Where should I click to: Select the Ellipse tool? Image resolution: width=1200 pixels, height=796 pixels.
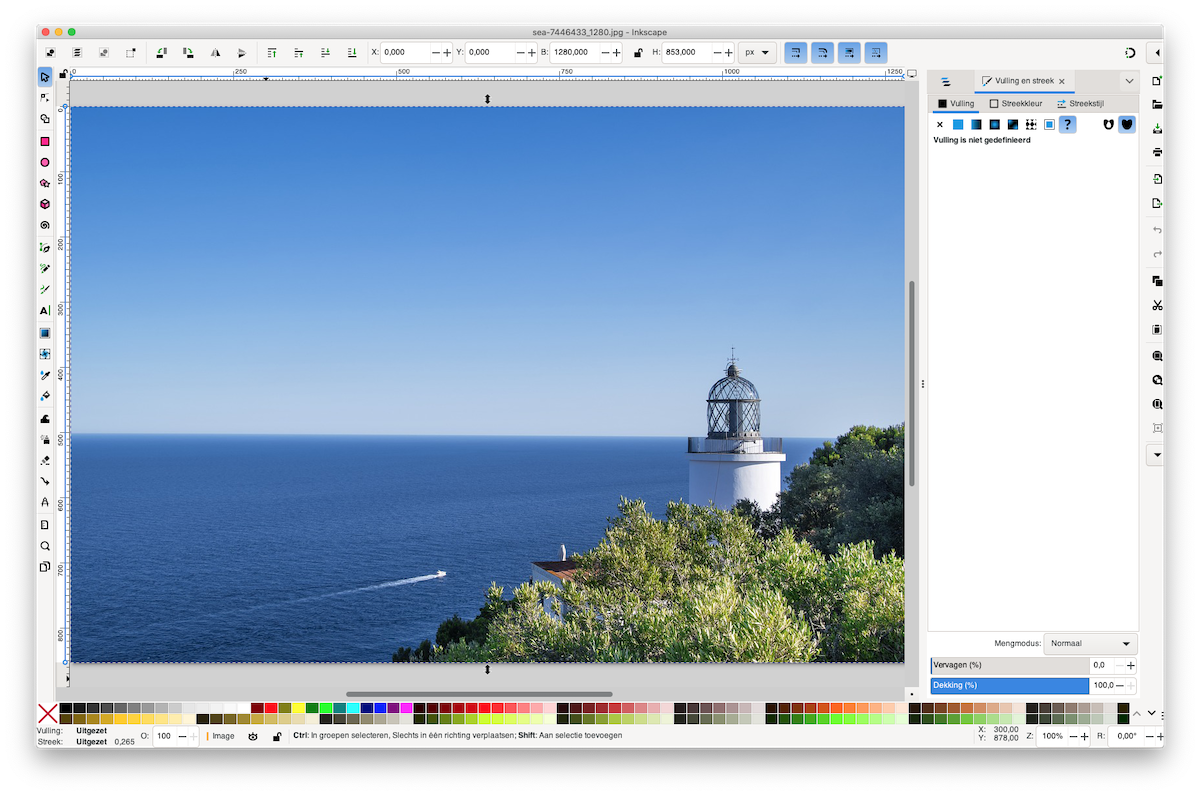45,162
